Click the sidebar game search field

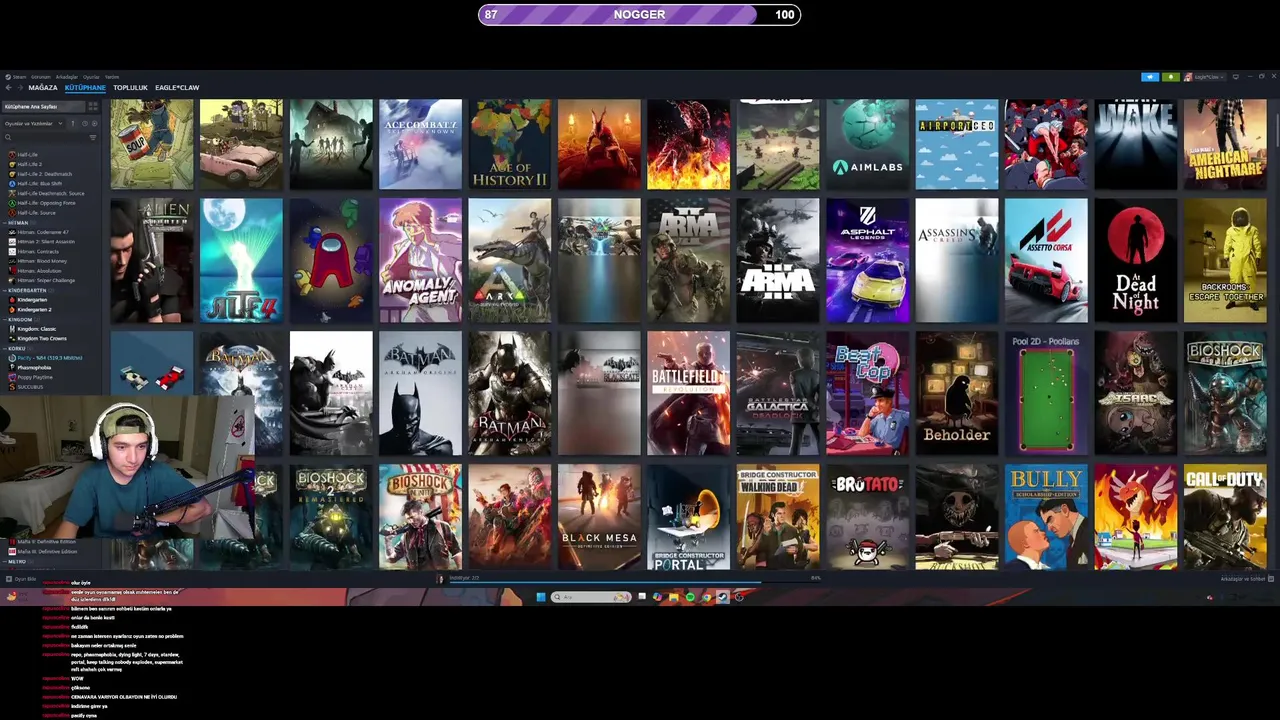coord(46,138)
